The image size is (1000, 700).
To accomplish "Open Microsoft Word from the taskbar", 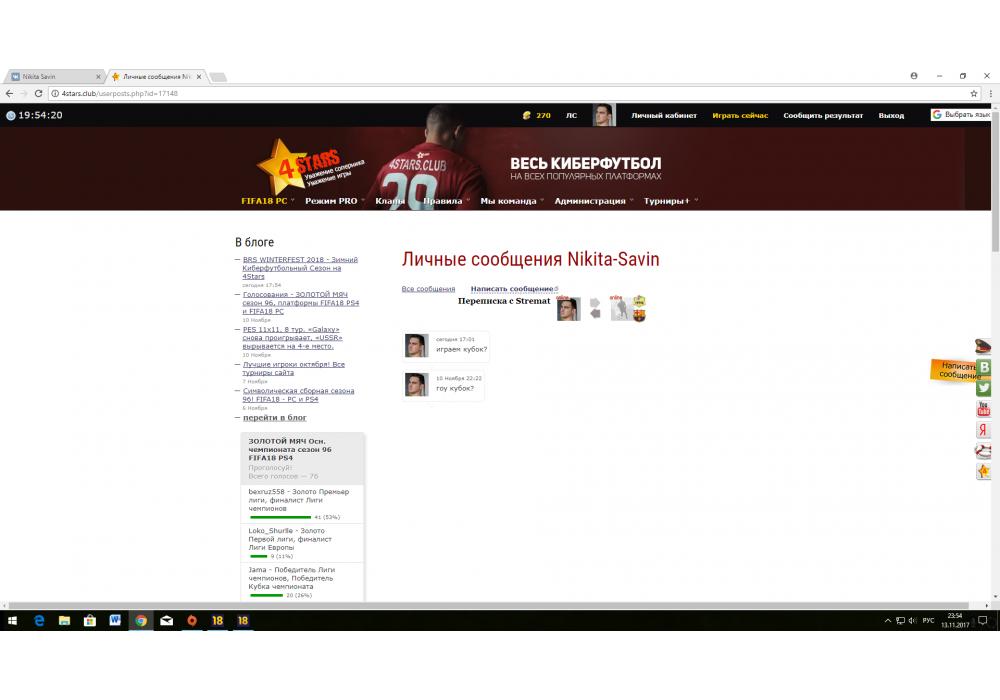I will 115,620.
